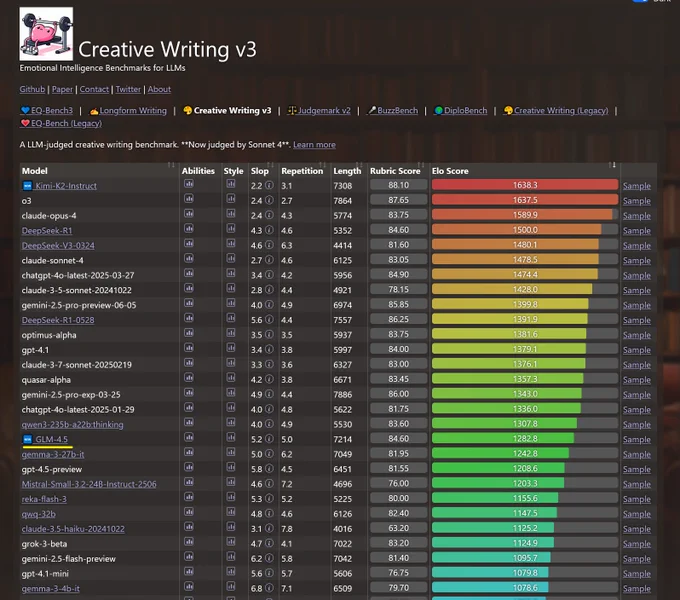Click the EQ-Bench weightlifting heart logo
680x600 pixels.
click(46, 34)
